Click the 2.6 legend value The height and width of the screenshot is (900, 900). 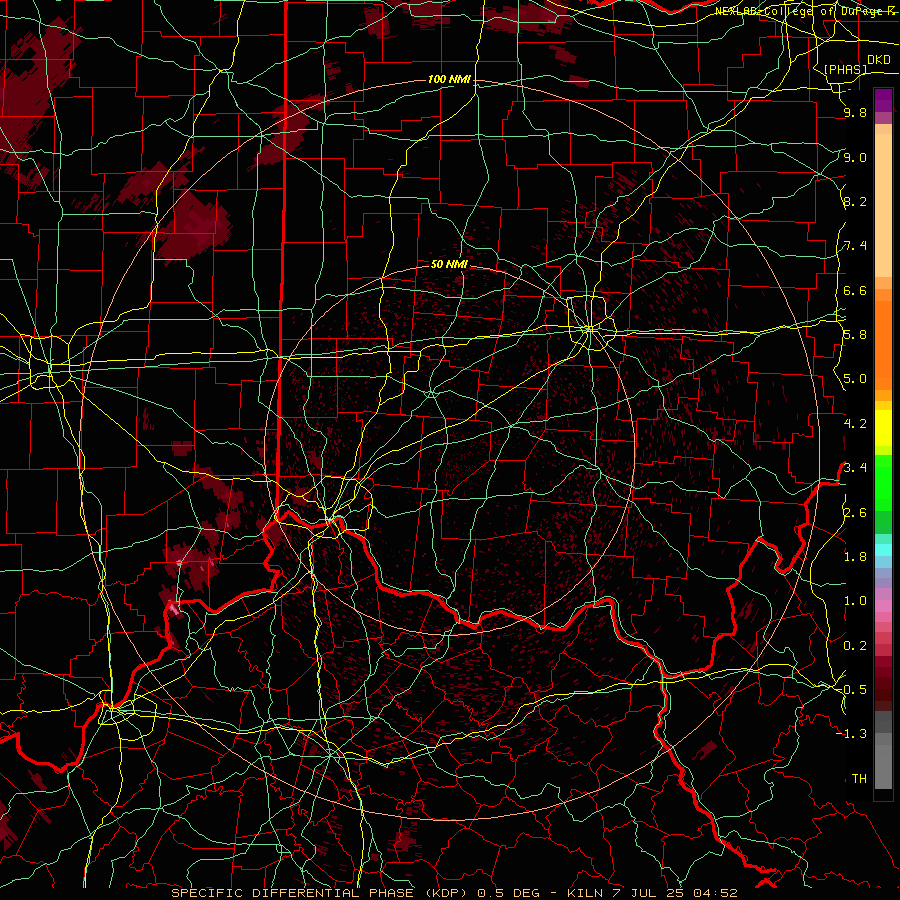[x=855, y=513]
